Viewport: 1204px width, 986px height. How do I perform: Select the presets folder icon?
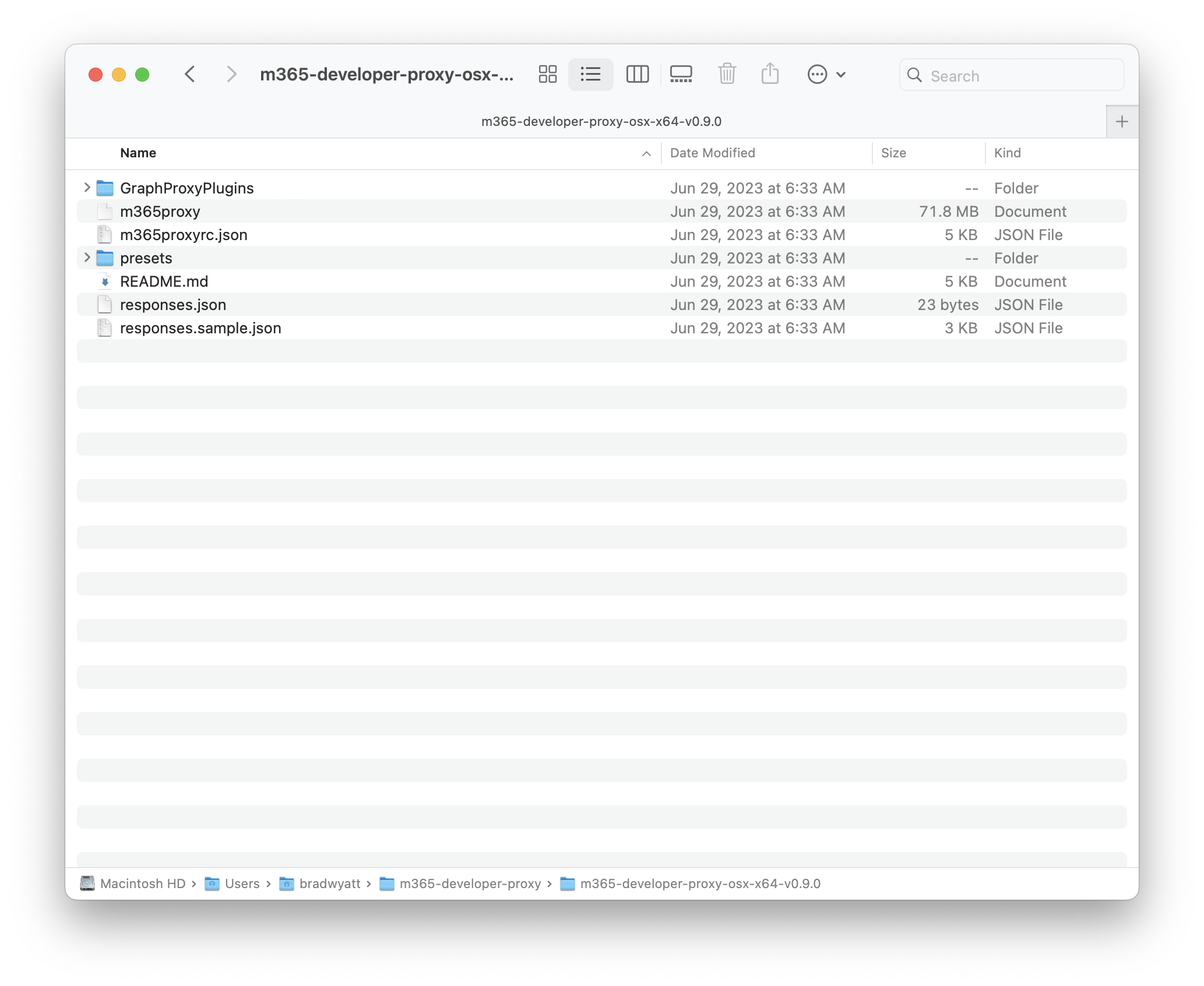pyautogui.click(x=105, y=258)
